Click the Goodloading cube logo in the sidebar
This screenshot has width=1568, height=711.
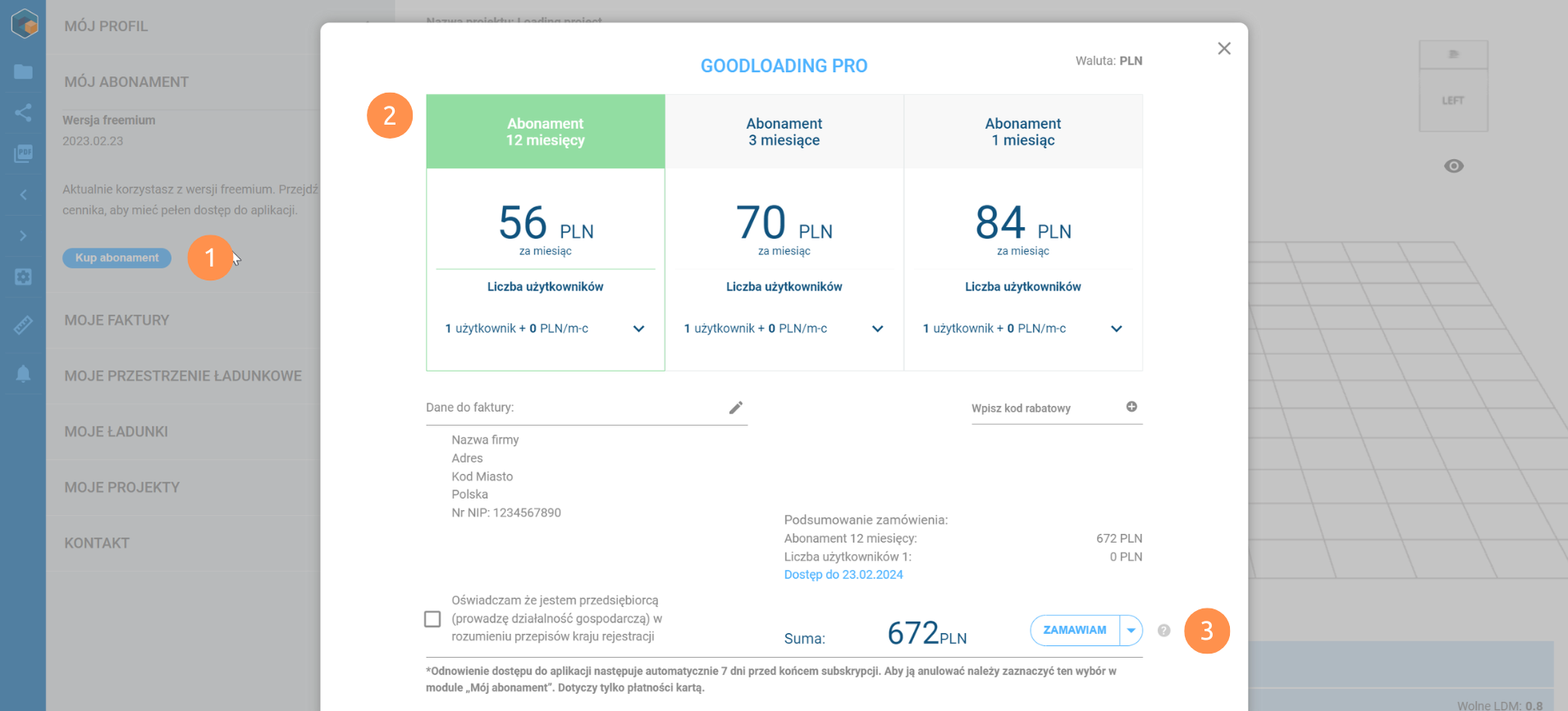click(x=24, y=24)
